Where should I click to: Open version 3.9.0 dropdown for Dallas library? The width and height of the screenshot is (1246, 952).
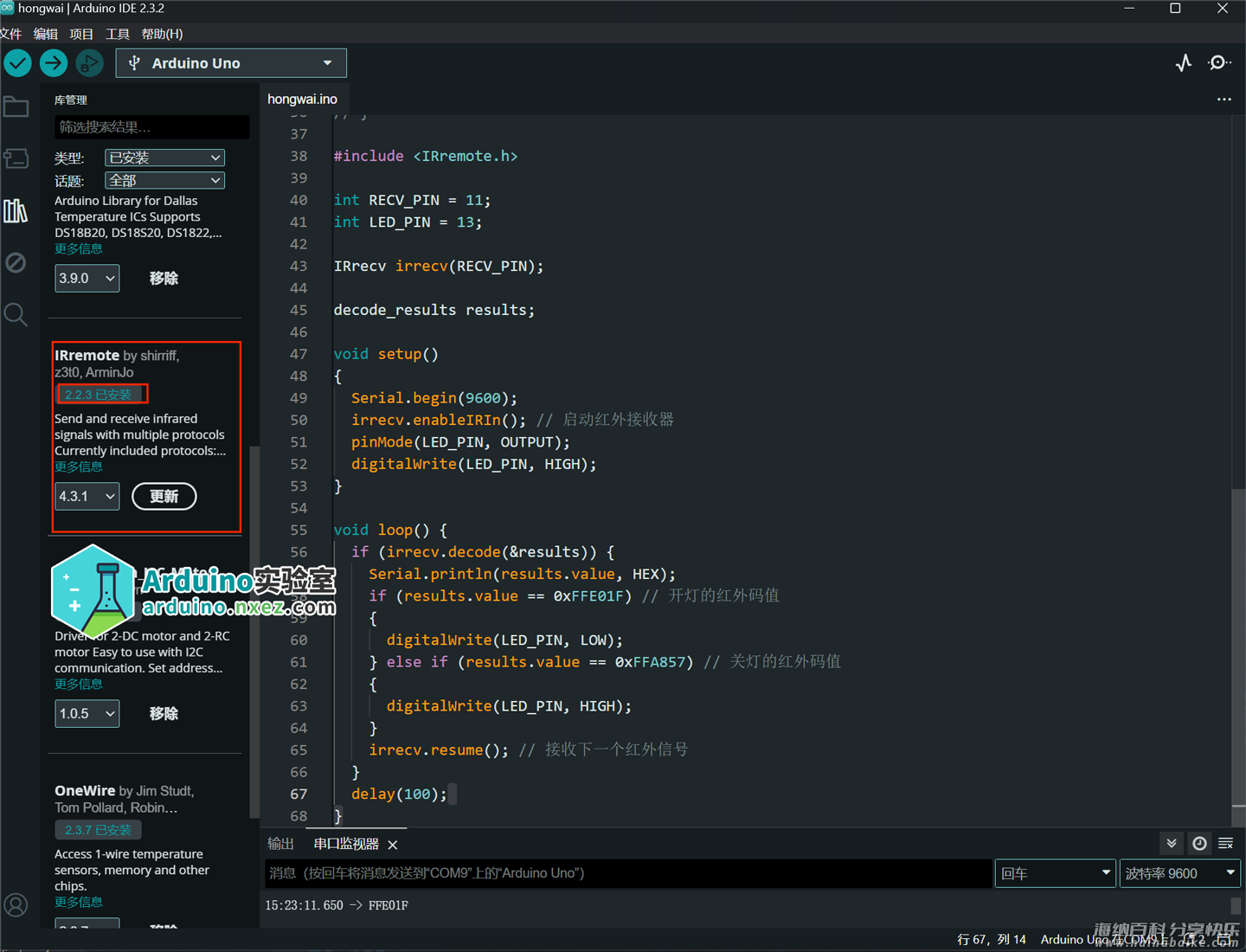tap(87, 278)
